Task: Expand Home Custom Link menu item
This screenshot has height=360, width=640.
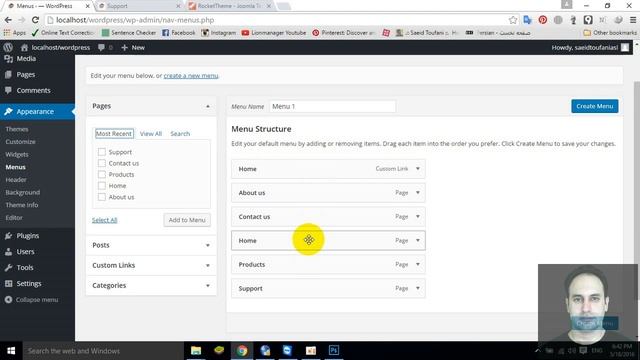Action: tap(418, 169)
